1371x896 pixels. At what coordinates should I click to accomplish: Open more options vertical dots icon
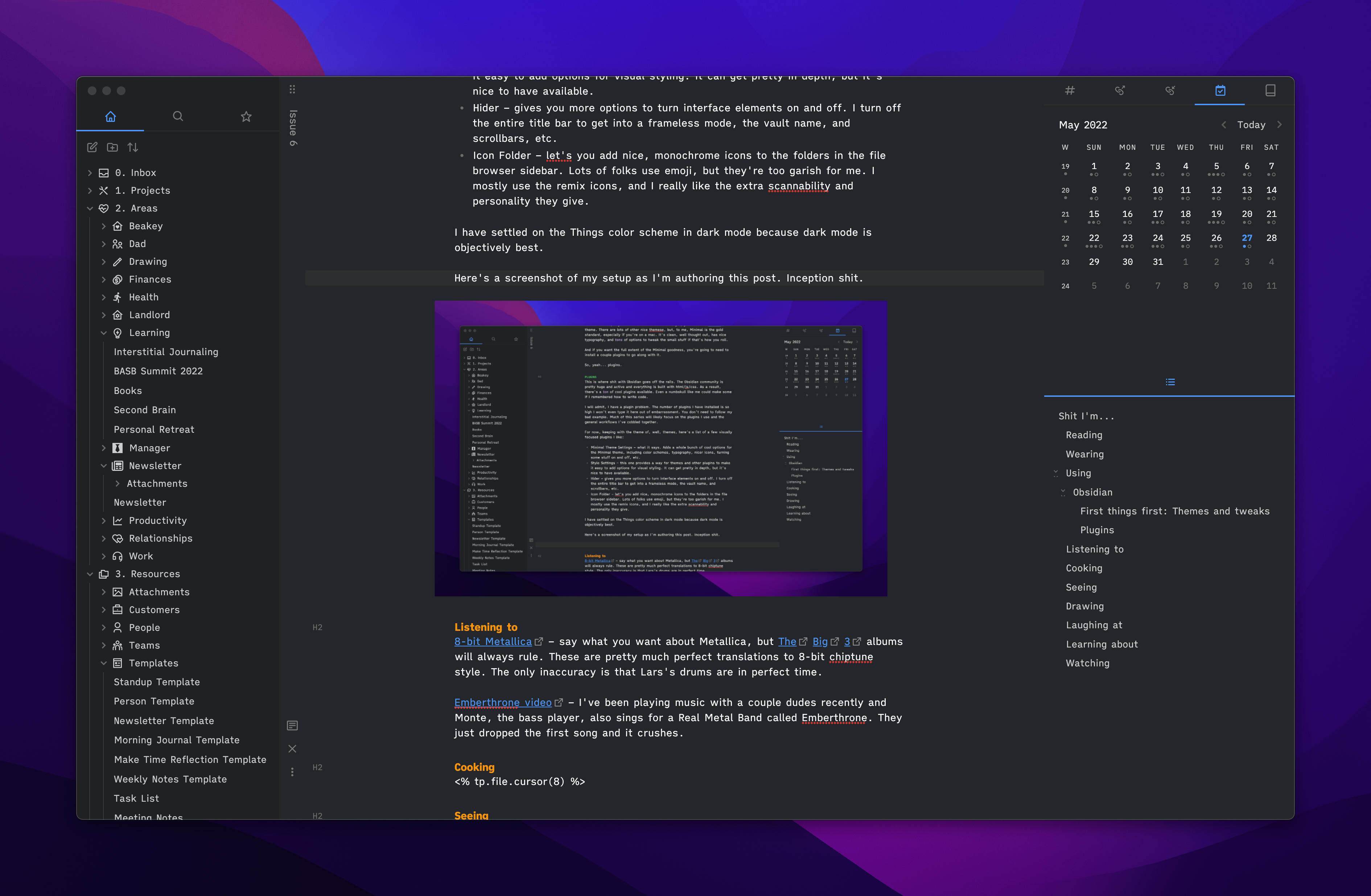292,772
